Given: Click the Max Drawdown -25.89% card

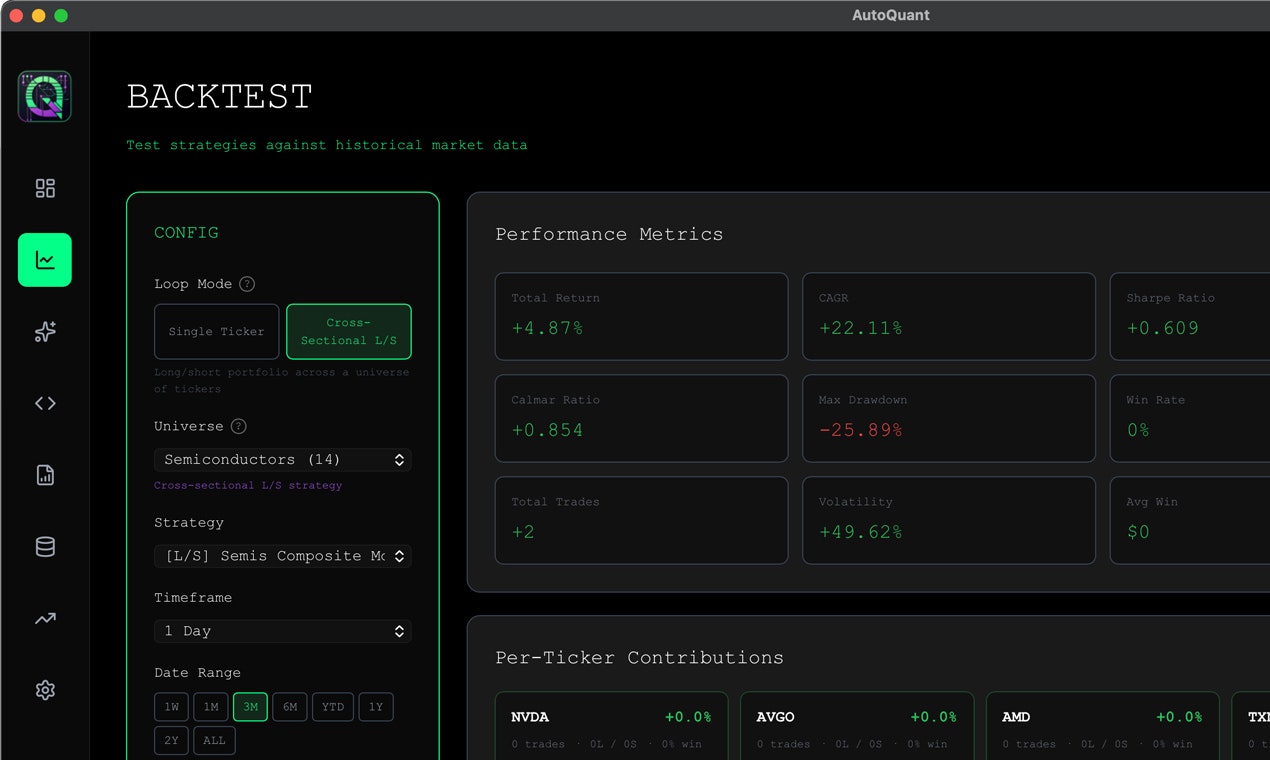Looking at the screenshot, I should [949, 418].
